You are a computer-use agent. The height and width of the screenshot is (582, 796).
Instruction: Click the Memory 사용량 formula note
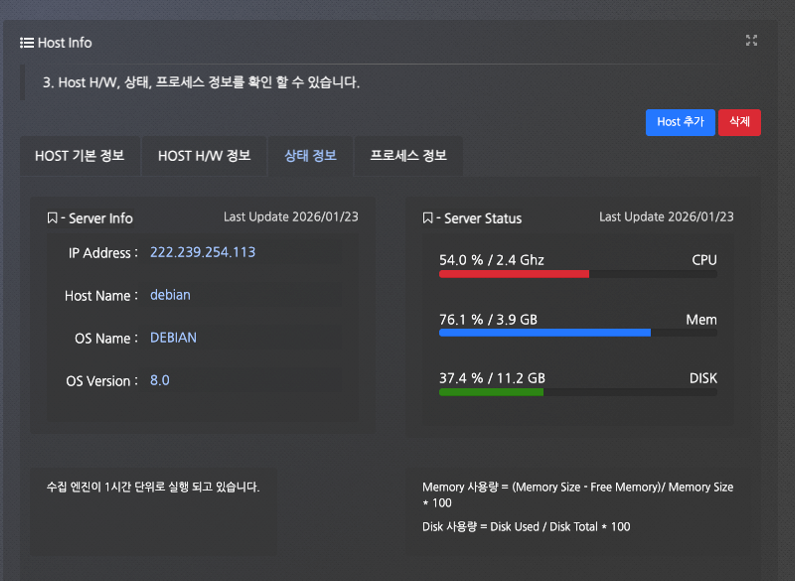point(577,494)
